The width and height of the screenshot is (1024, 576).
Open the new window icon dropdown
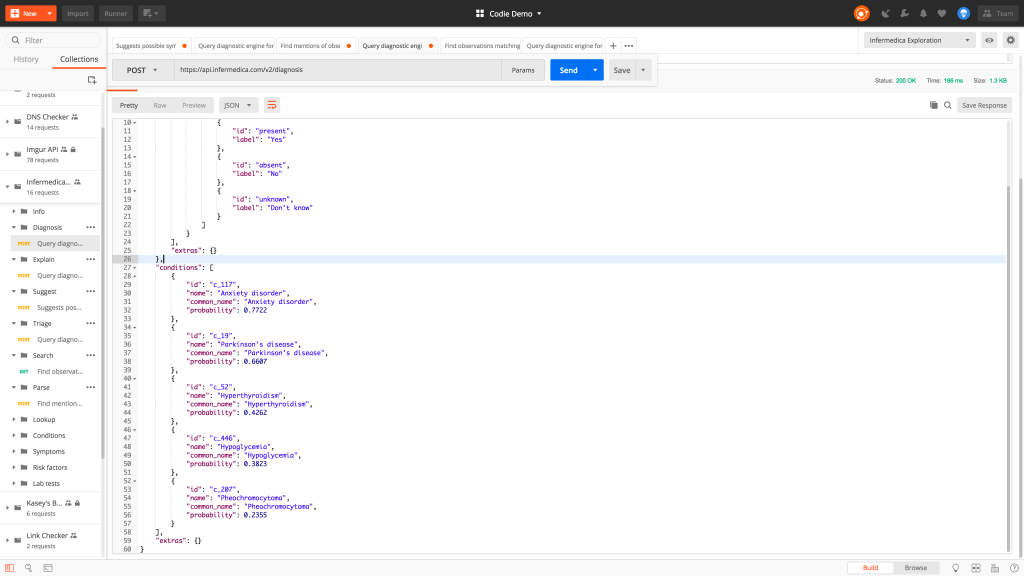(152, 13)
